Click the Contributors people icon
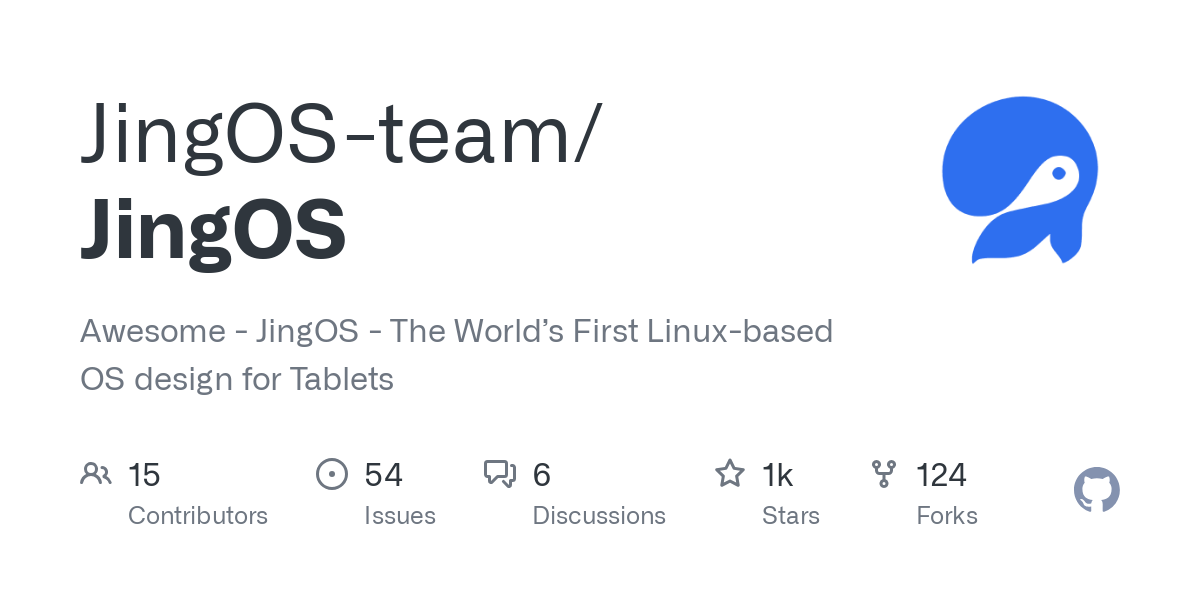The image size is (1200, 600). pos(96,474)
